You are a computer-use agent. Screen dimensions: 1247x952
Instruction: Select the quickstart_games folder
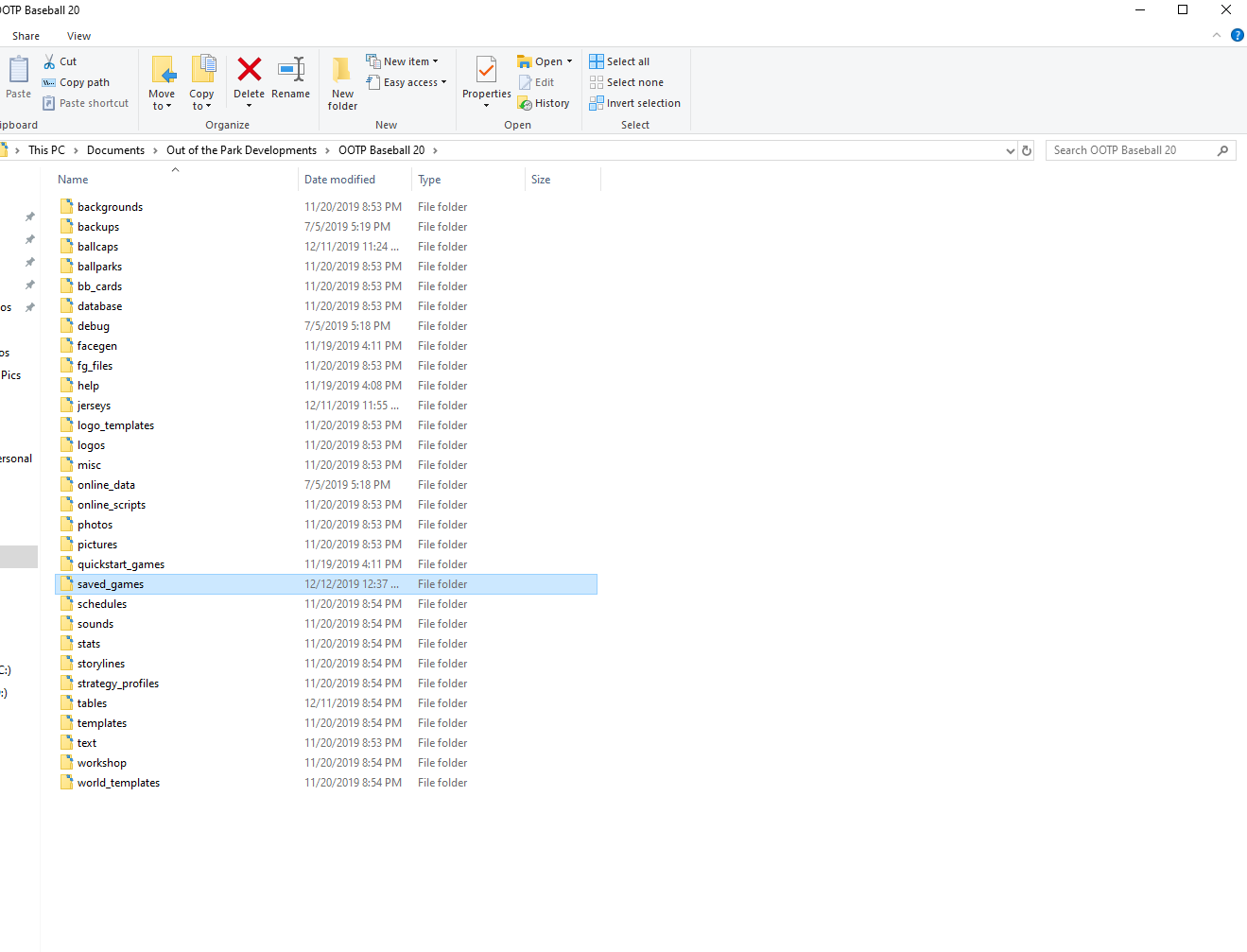(121, 564)
